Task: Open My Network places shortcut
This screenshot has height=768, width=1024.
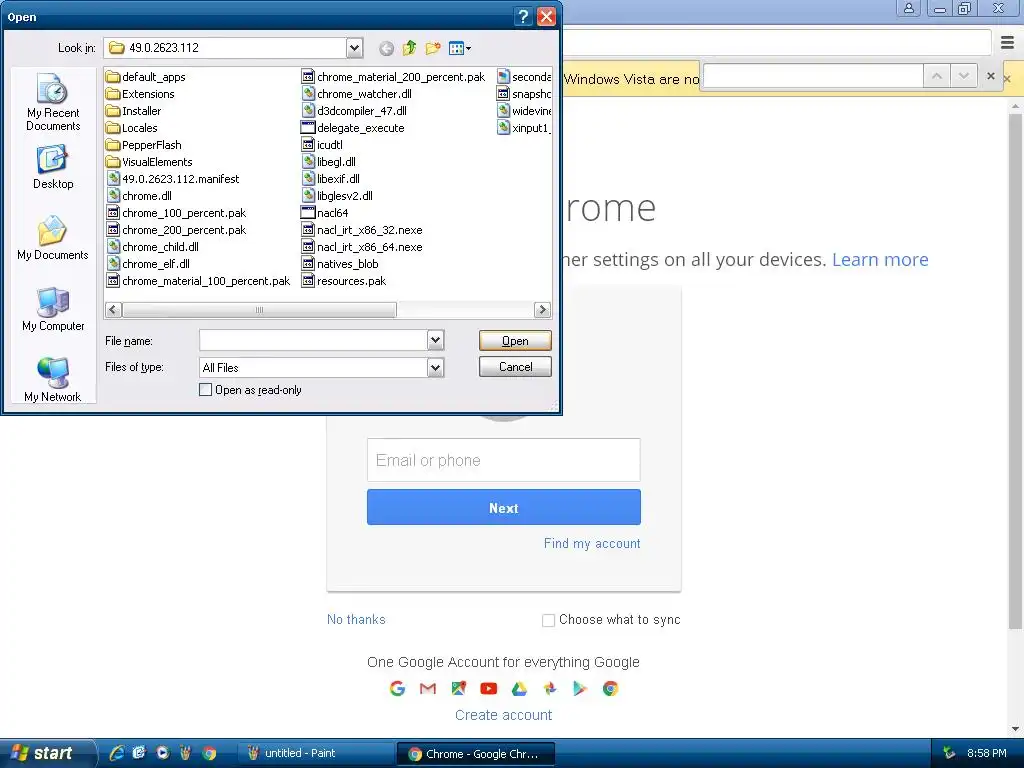Action: (53, 379)
